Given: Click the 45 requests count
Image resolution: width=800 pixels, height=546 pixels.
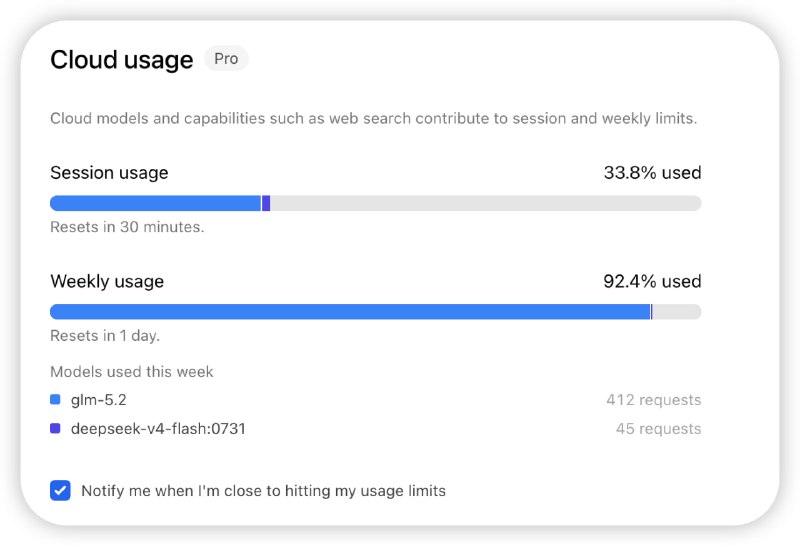Looking at the screenshot, I should pos(658,429).
